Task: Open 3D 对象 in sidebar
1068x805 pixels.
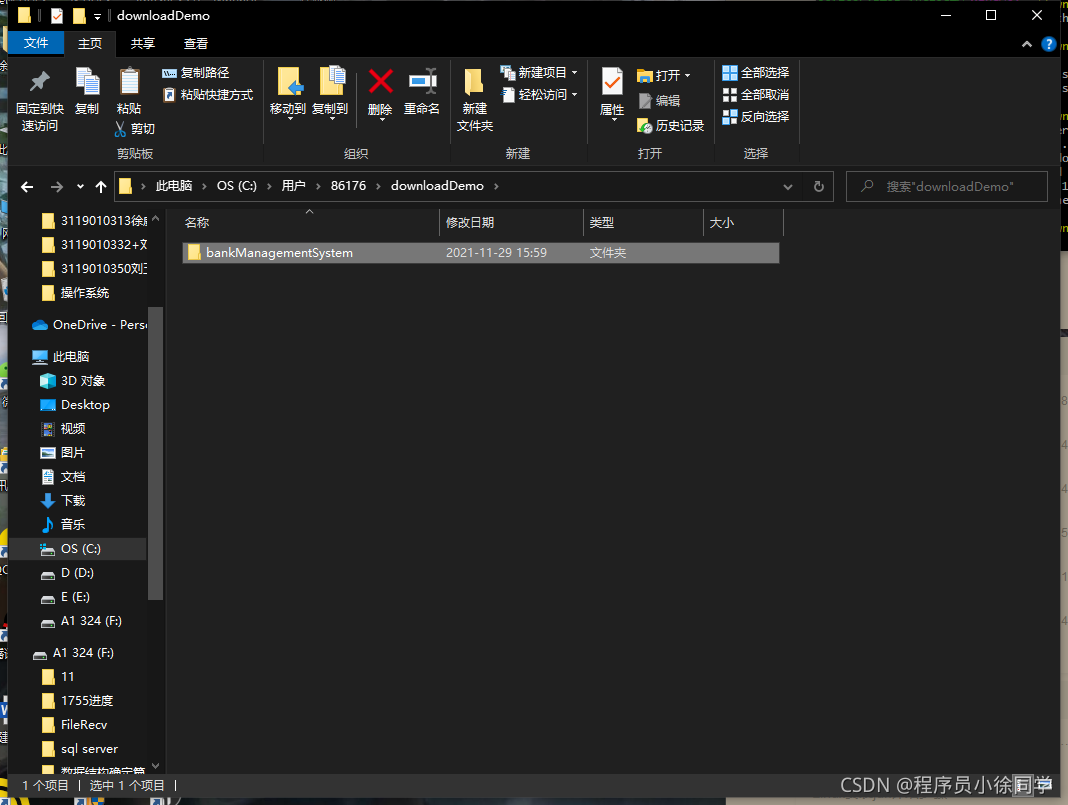Action: tap(73, 381)
